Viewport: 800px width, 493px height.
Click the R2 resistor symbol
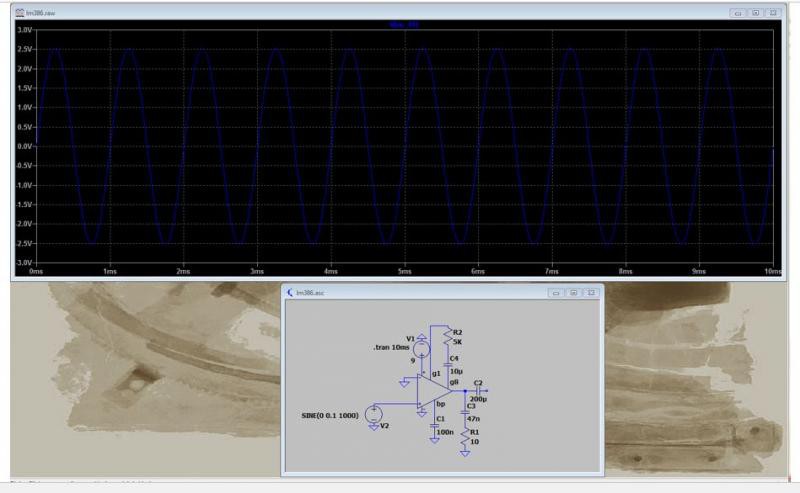(447, 337)
